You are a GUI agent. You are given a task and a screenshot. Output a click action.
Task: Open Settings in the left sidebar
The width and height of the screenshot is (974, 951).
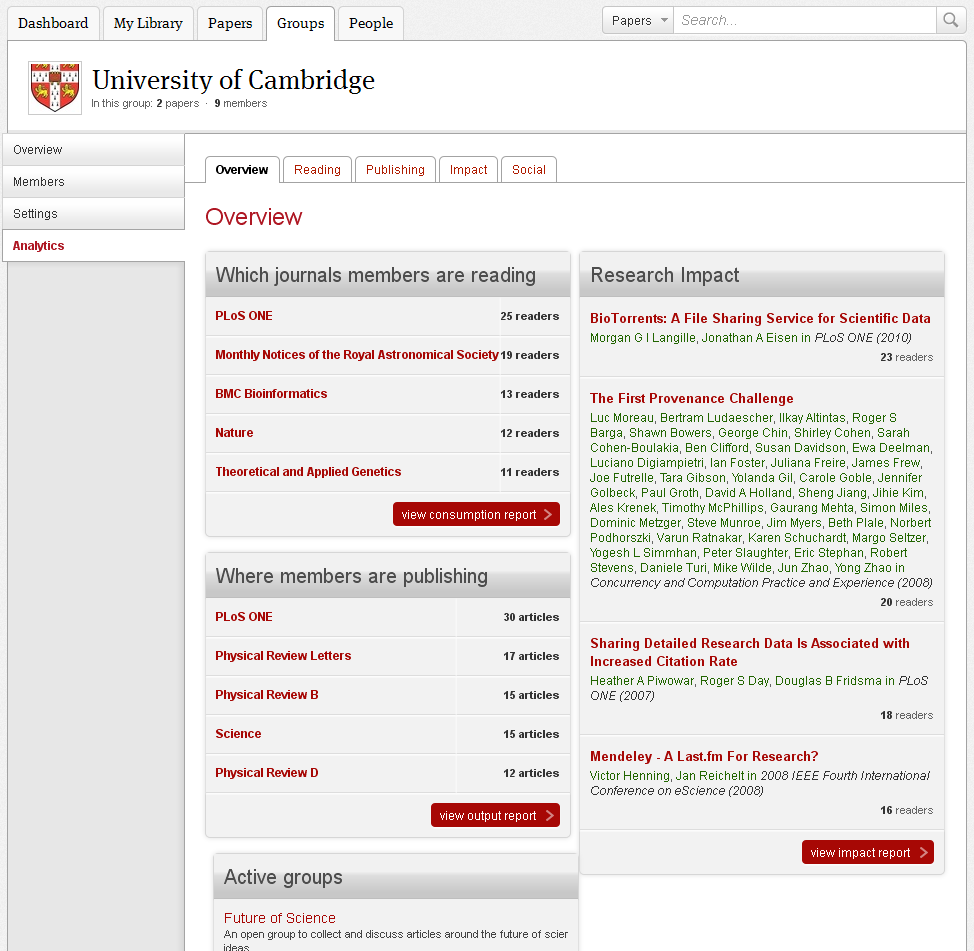pos(94,214)
